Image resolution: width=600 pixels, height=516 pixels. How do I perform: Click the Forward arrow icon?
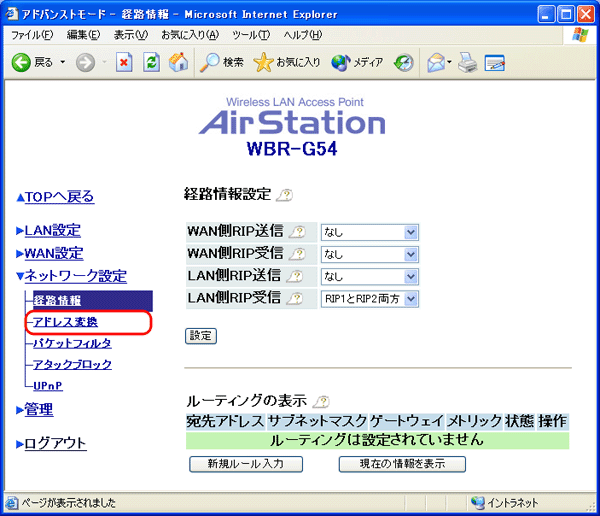coord(85,62)
